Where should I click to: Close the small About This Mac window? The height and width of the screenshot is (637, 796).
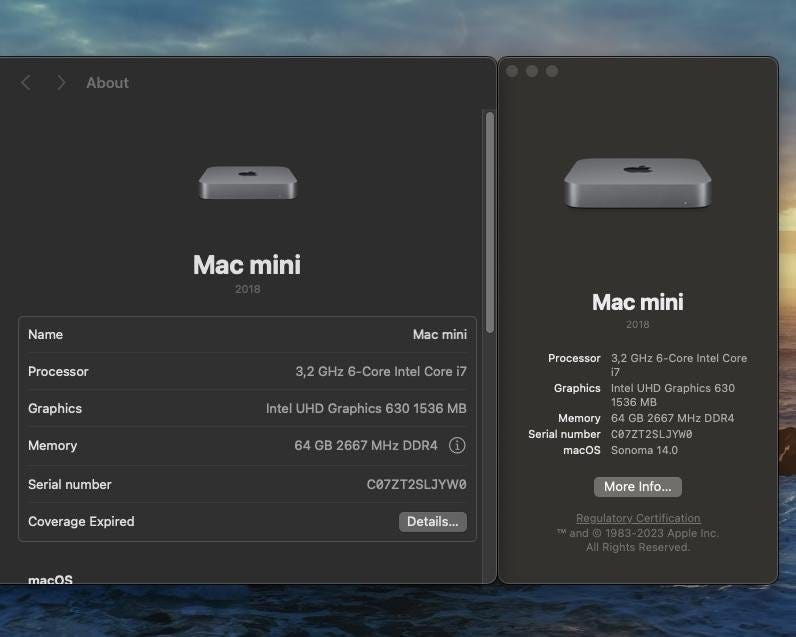(x=512, y=71)
